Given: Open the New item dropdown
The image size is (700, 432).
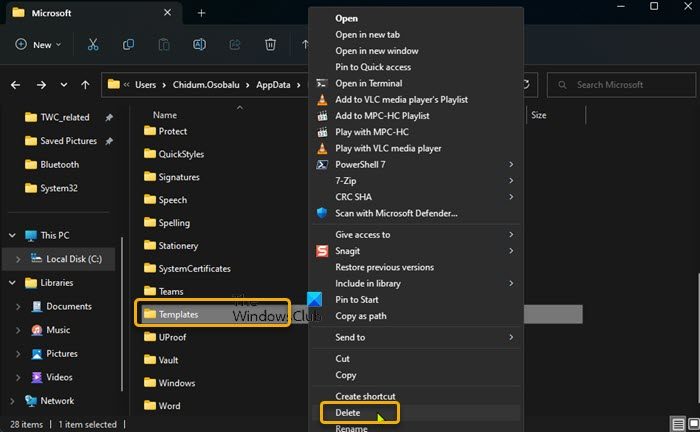Looking at the screenshot, I should pos(38,45).
